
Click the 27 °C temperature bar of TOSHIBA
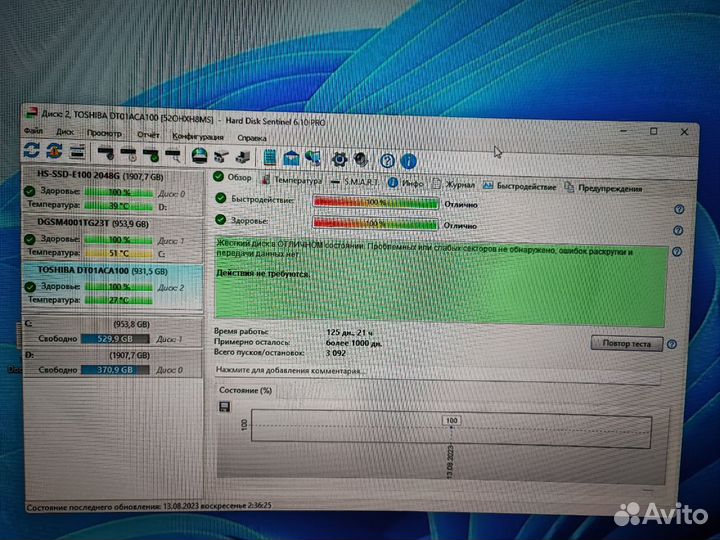[118, 300]
